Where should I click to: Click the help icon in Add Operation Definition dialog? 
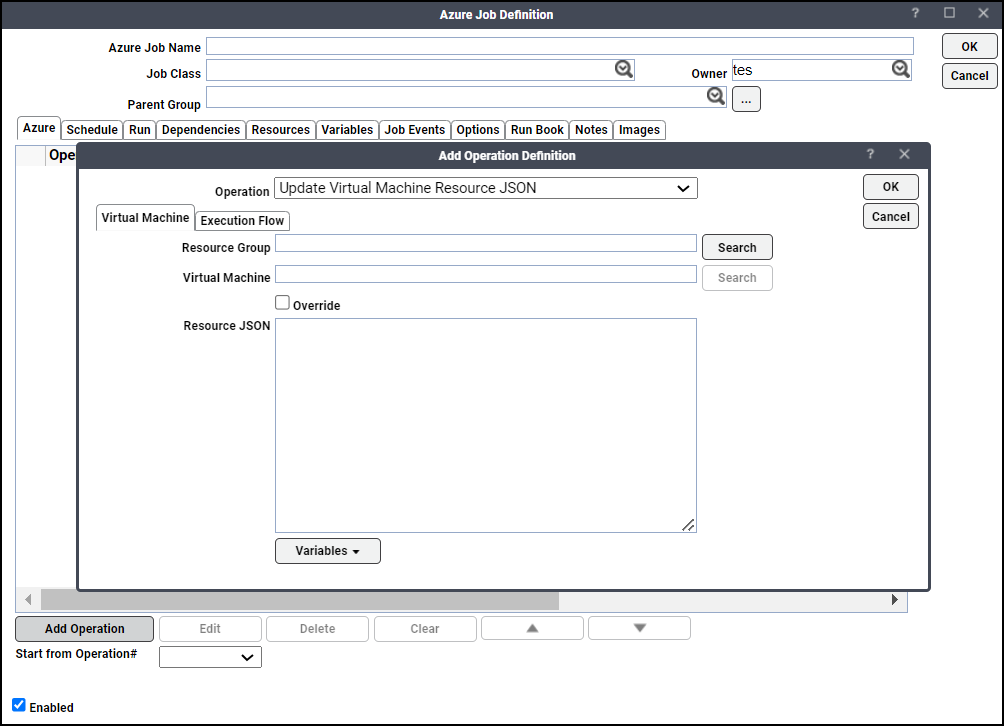(870, 154)
